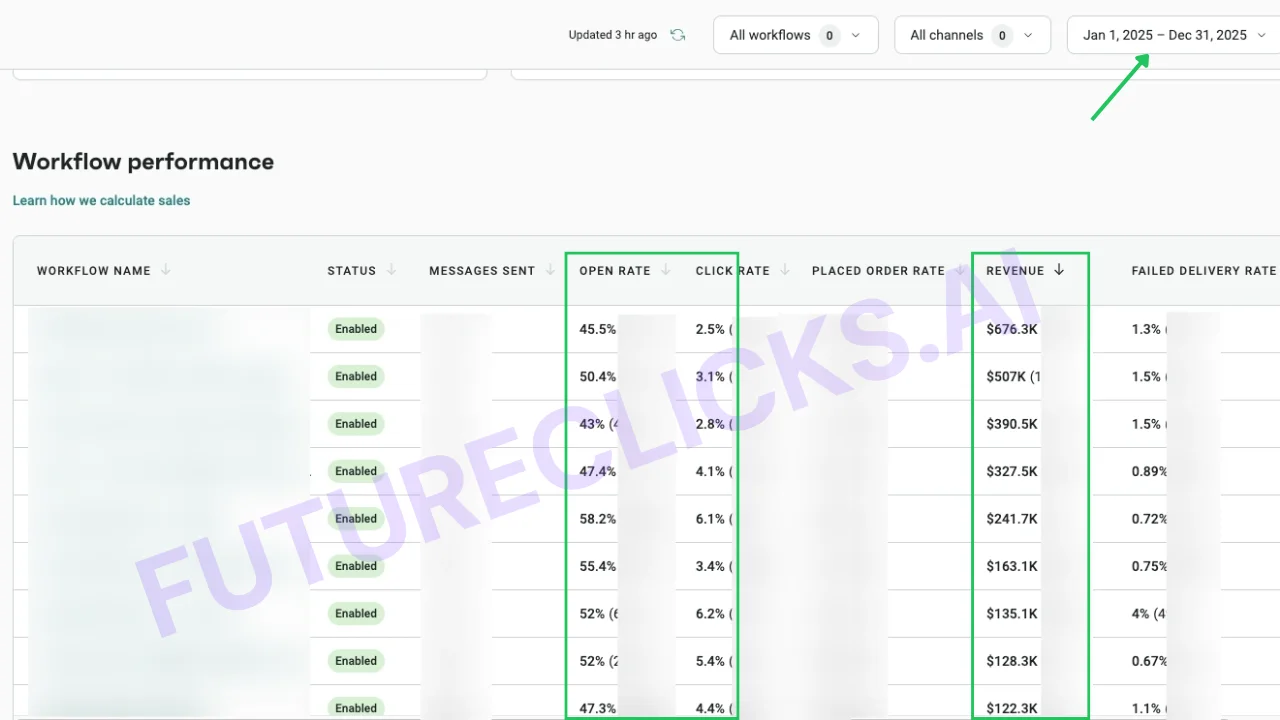Select the $128.3K revenue value

point(1012,661)
